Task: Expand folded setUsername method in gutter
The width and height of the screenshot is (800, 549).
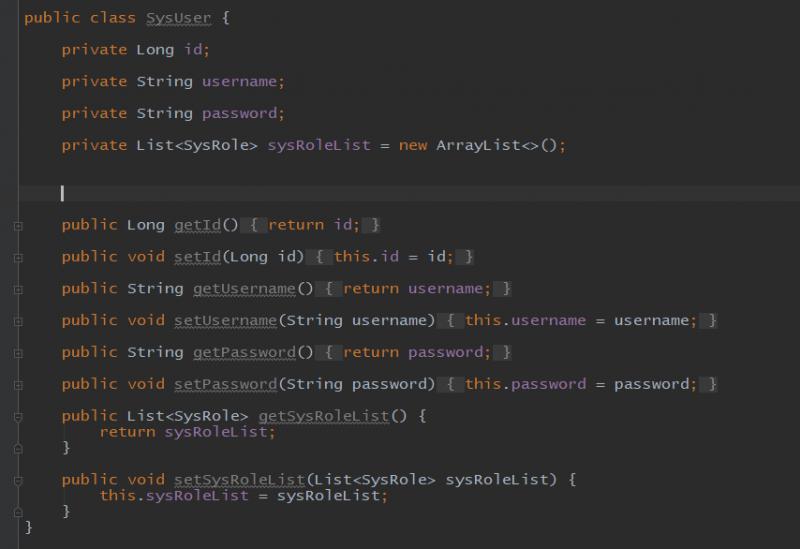Action: point(18,321)
